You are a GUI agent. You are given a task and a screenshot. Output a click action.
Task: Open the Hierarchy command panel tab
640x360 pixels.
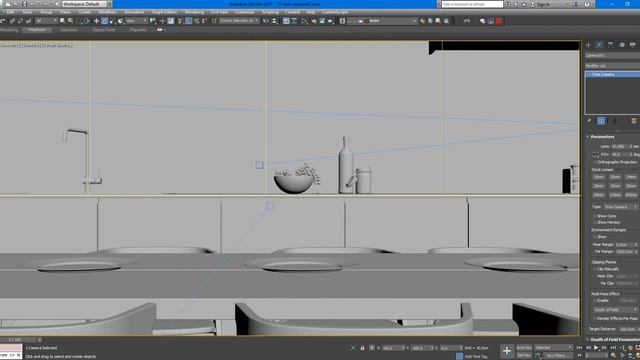click(x=610, y=45)
